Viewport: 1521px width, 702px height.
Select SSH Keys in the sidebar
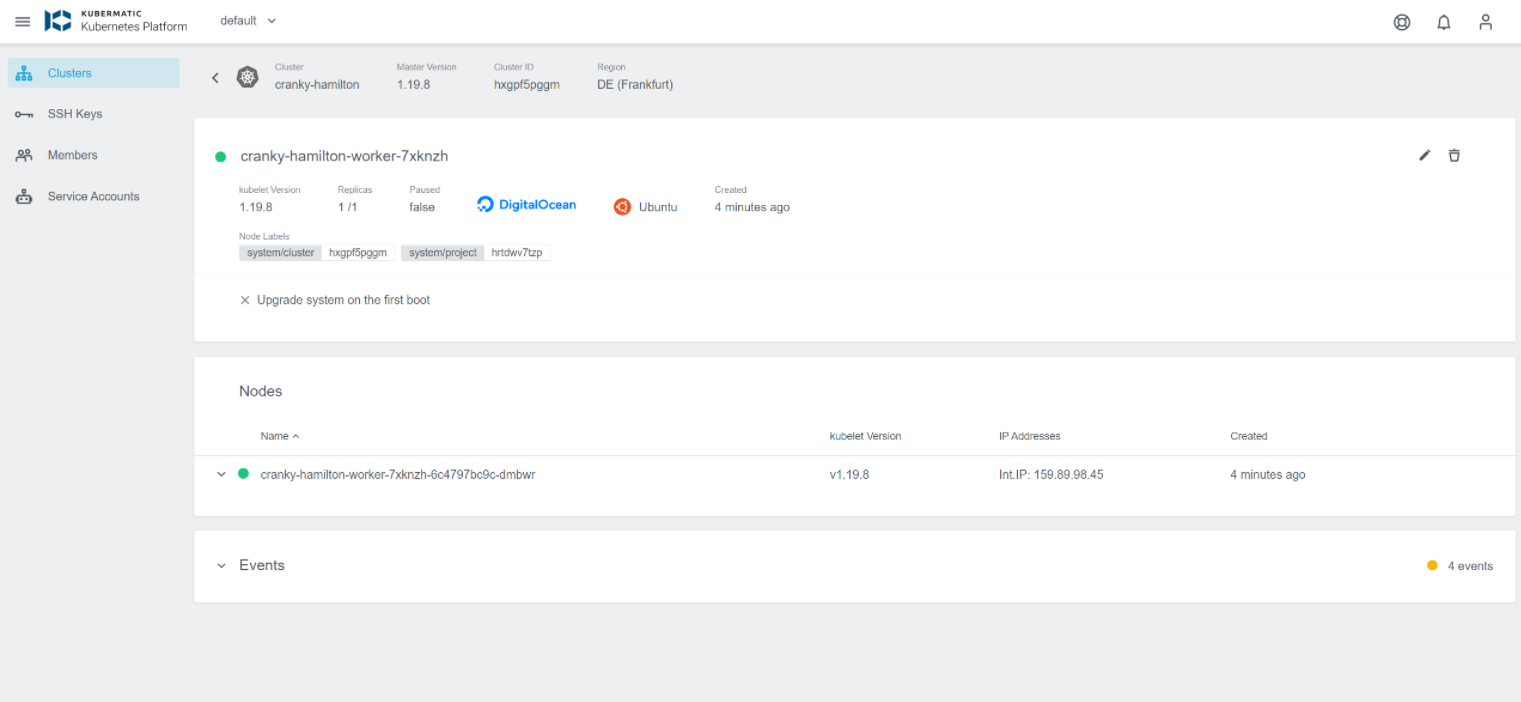click(75, 113)
